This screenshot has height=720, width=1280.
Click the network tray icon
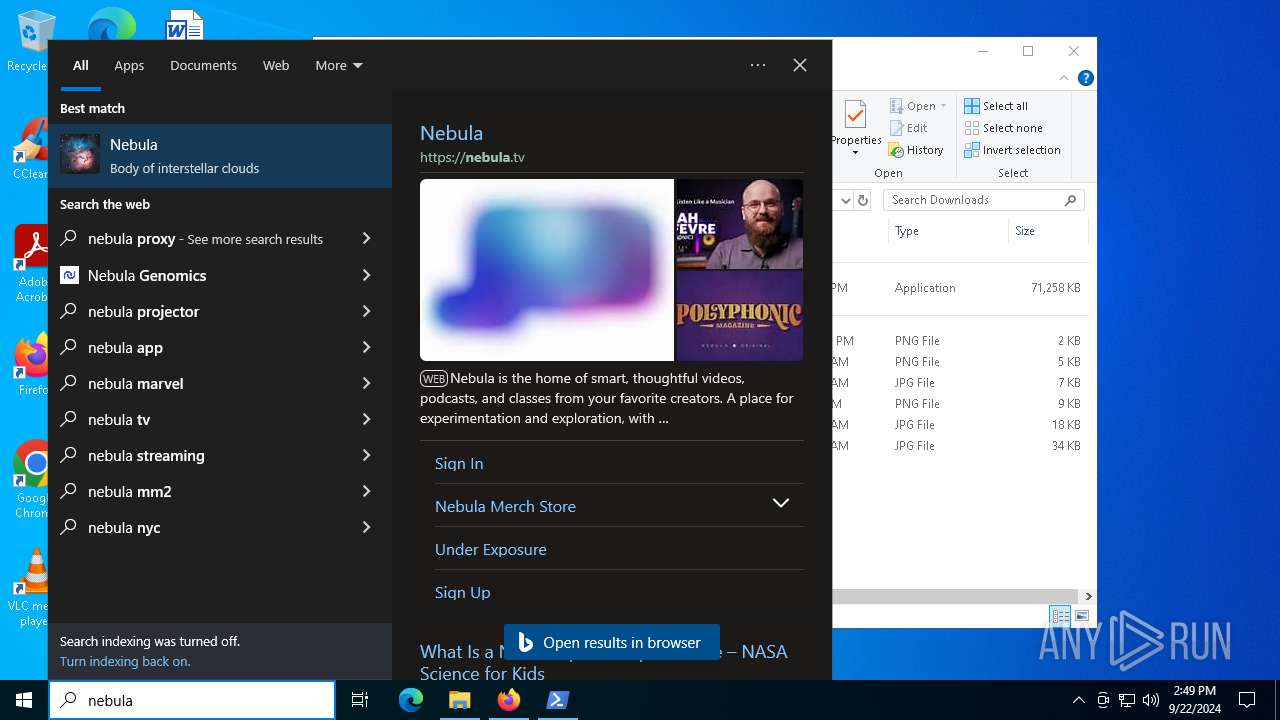pos(1127,700)
